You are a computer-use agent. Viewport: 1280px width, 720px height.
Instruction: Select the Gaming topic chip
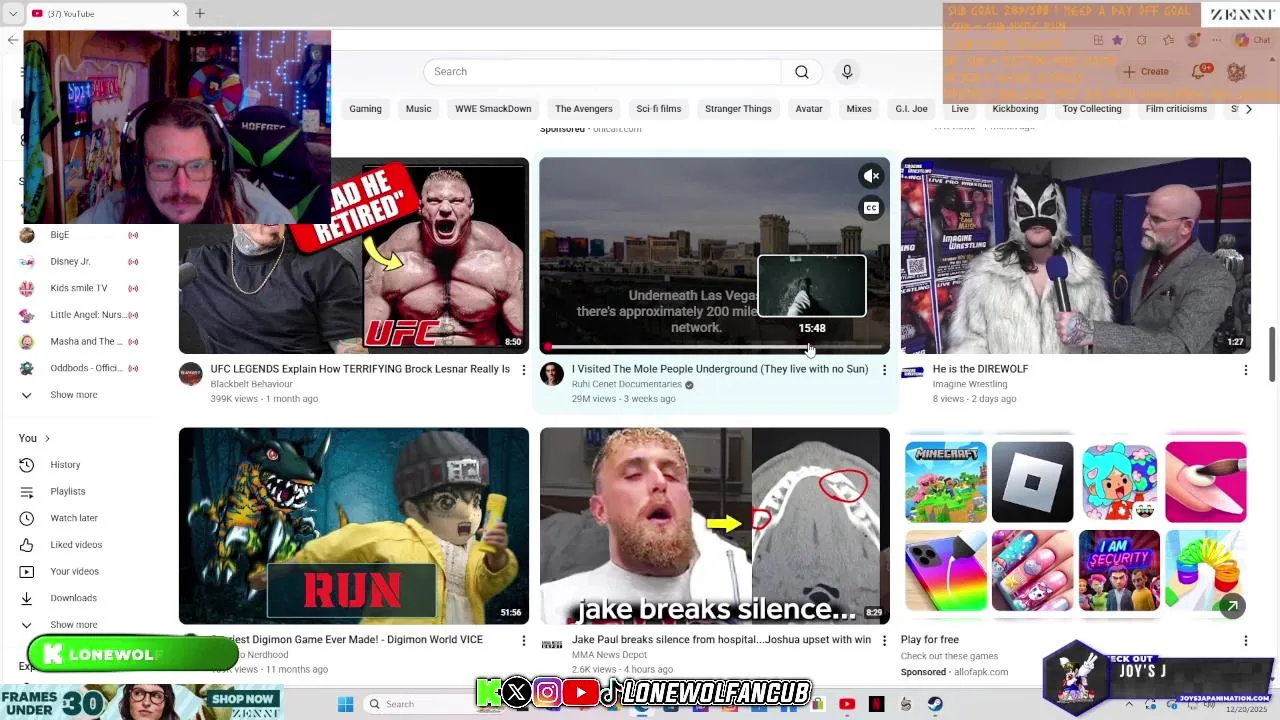(x=366, y=109)
